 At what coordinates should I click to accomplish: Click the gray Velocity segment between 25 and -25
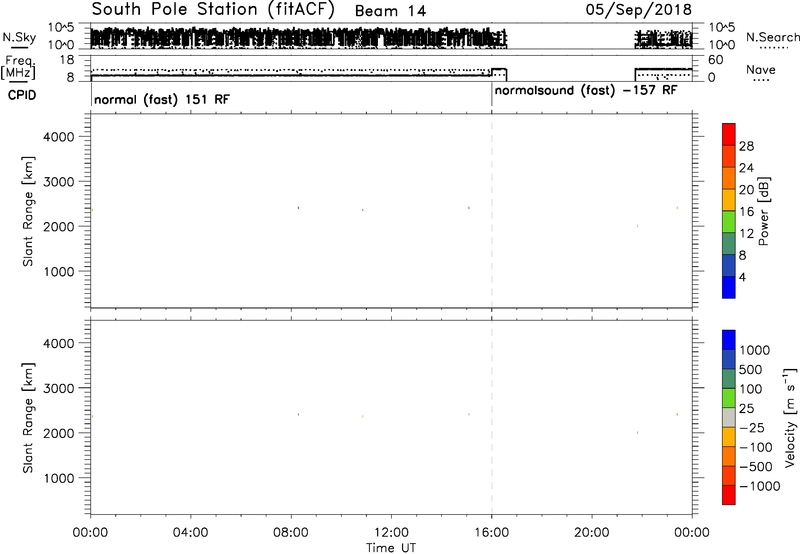pos(729,418)
